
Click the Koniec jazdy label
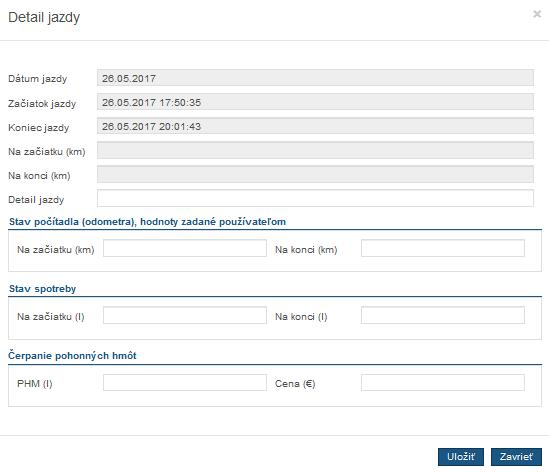coord(39,128)
